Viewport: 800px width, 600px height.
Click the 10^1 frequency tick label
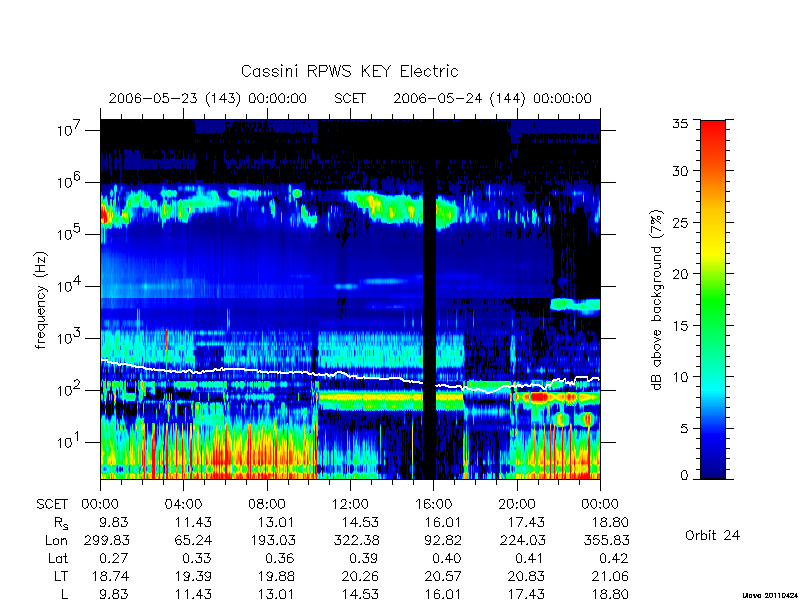pos(70,441)
